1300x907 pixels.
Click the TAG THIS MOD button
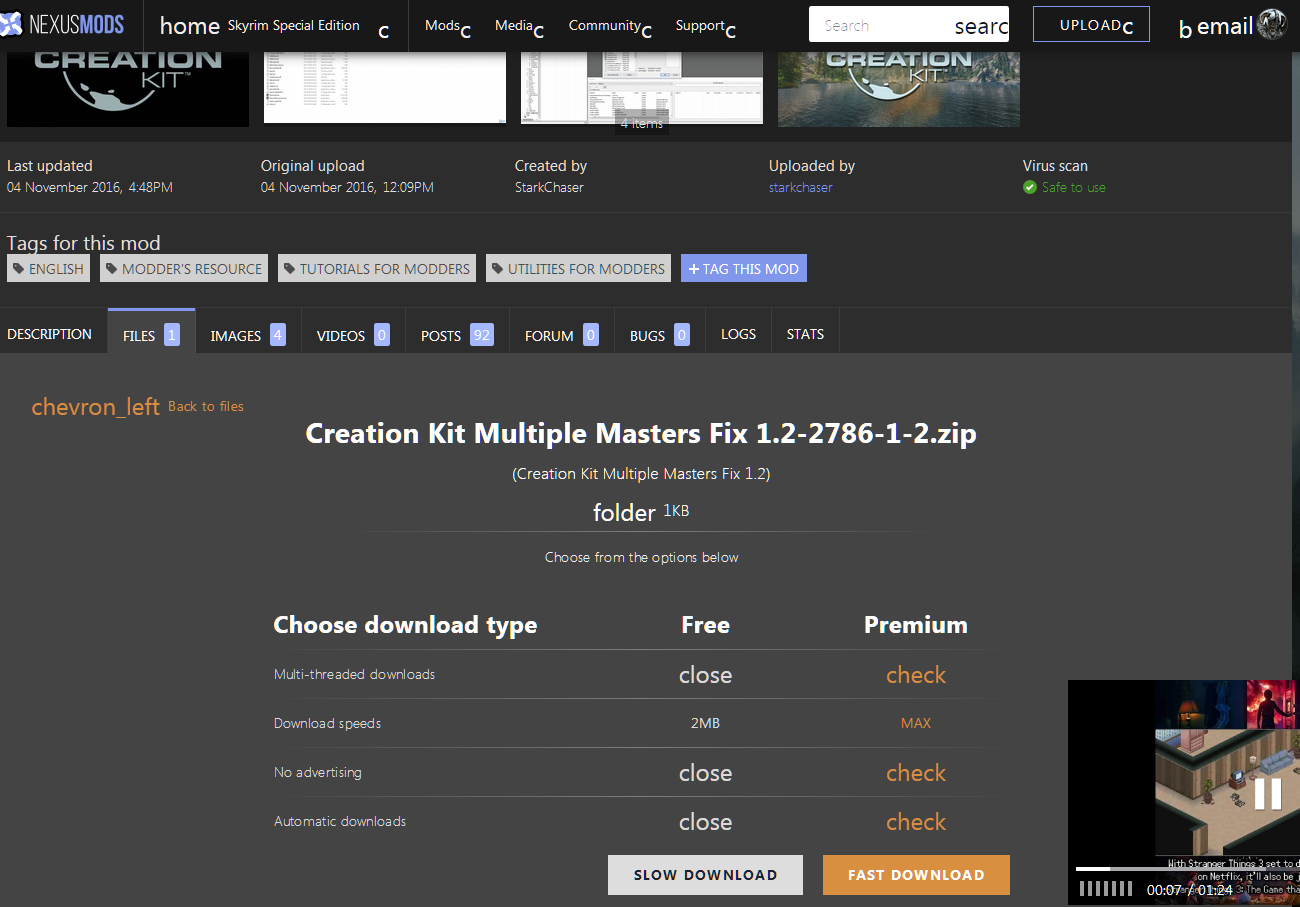(x=744, y=268)
